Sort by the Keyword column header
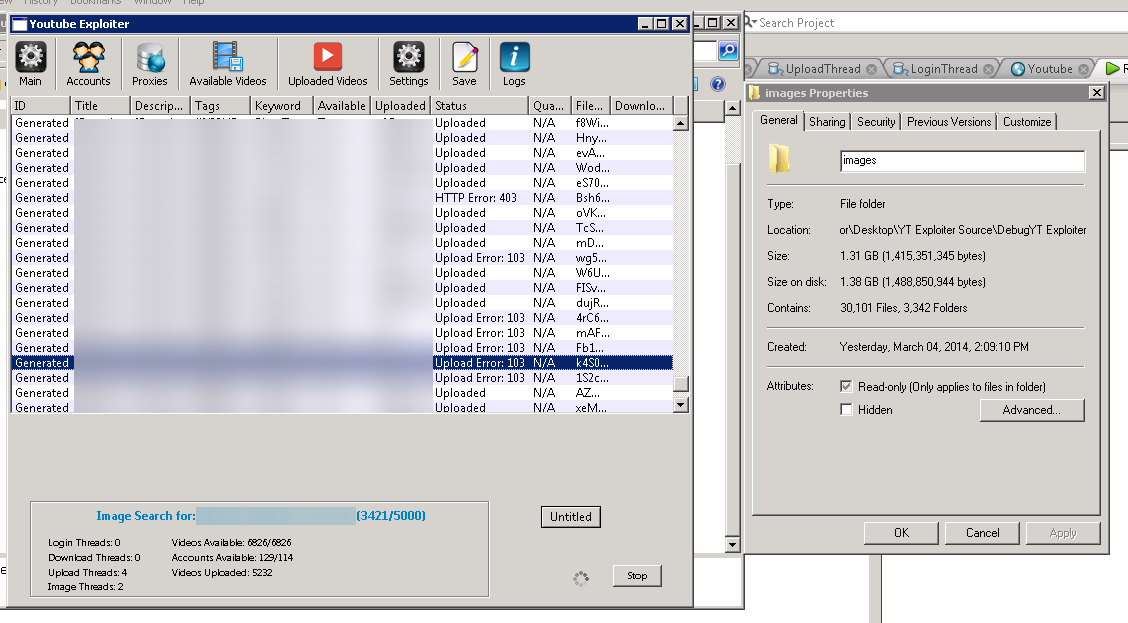Viewport: 1128px width, 623px height. 282,106
